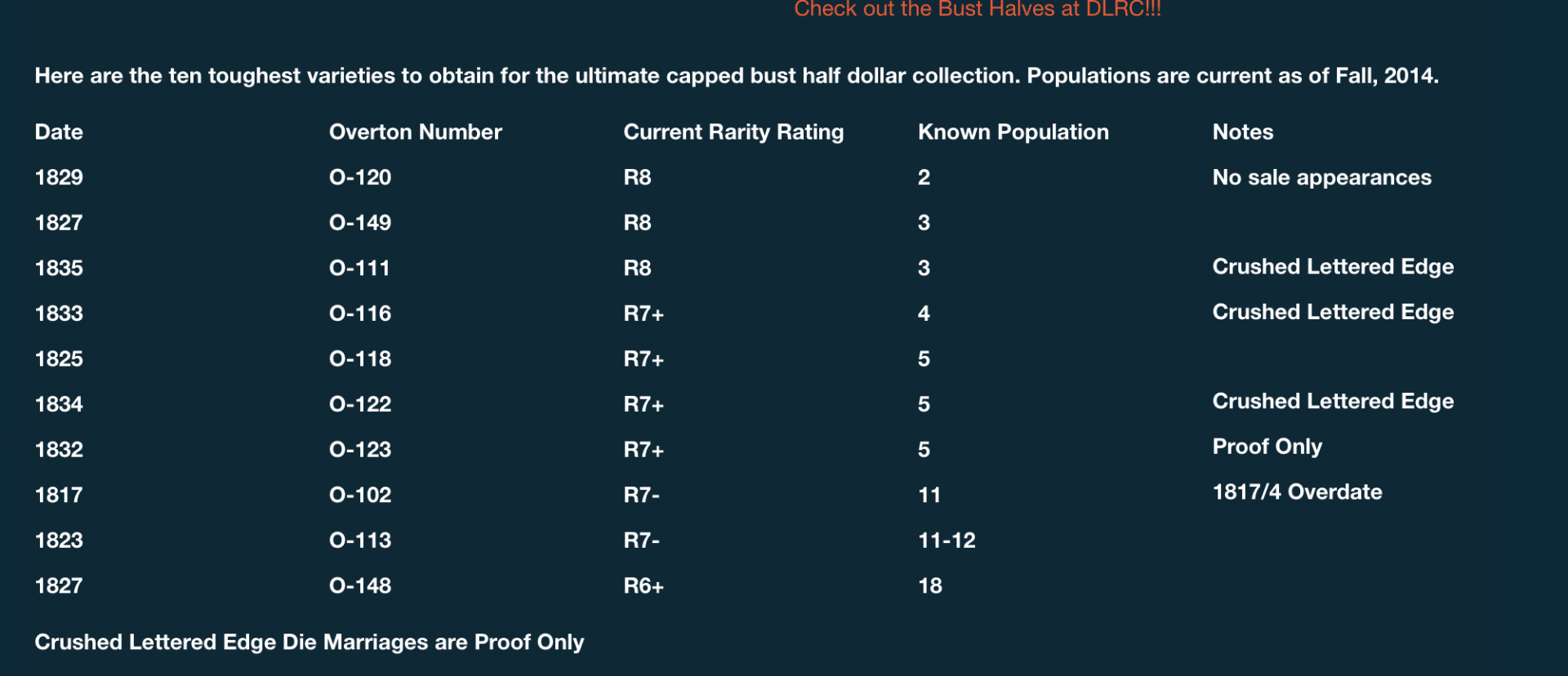Click the Overton Number column header
This screenshot has height=676, width=1568.
tap(415, 132)
